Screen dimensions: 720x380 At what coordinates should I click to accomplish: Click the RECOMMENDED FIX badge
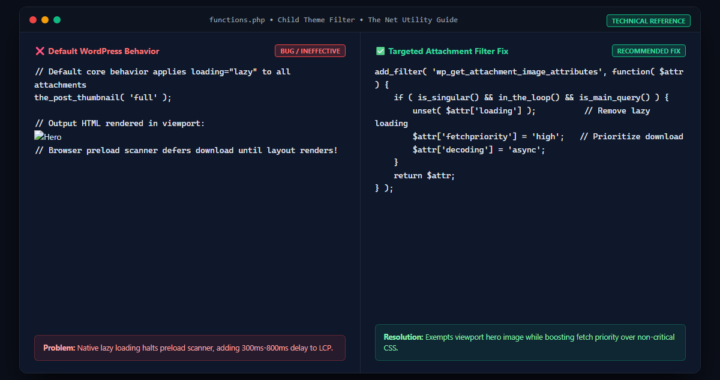[648, 51]
